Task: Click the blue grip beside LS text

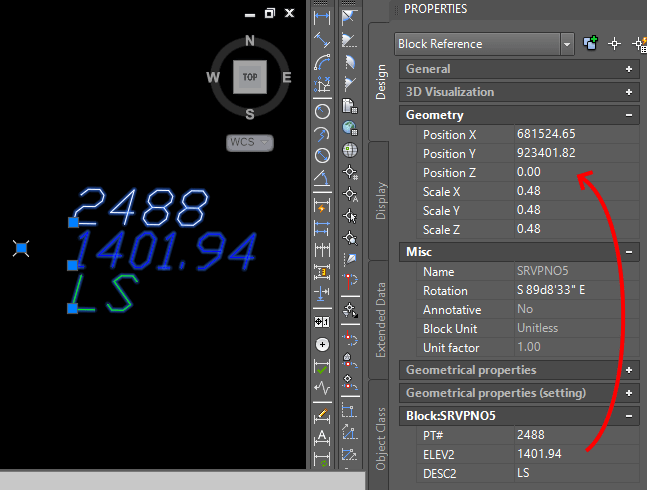Action: (73, 309)
